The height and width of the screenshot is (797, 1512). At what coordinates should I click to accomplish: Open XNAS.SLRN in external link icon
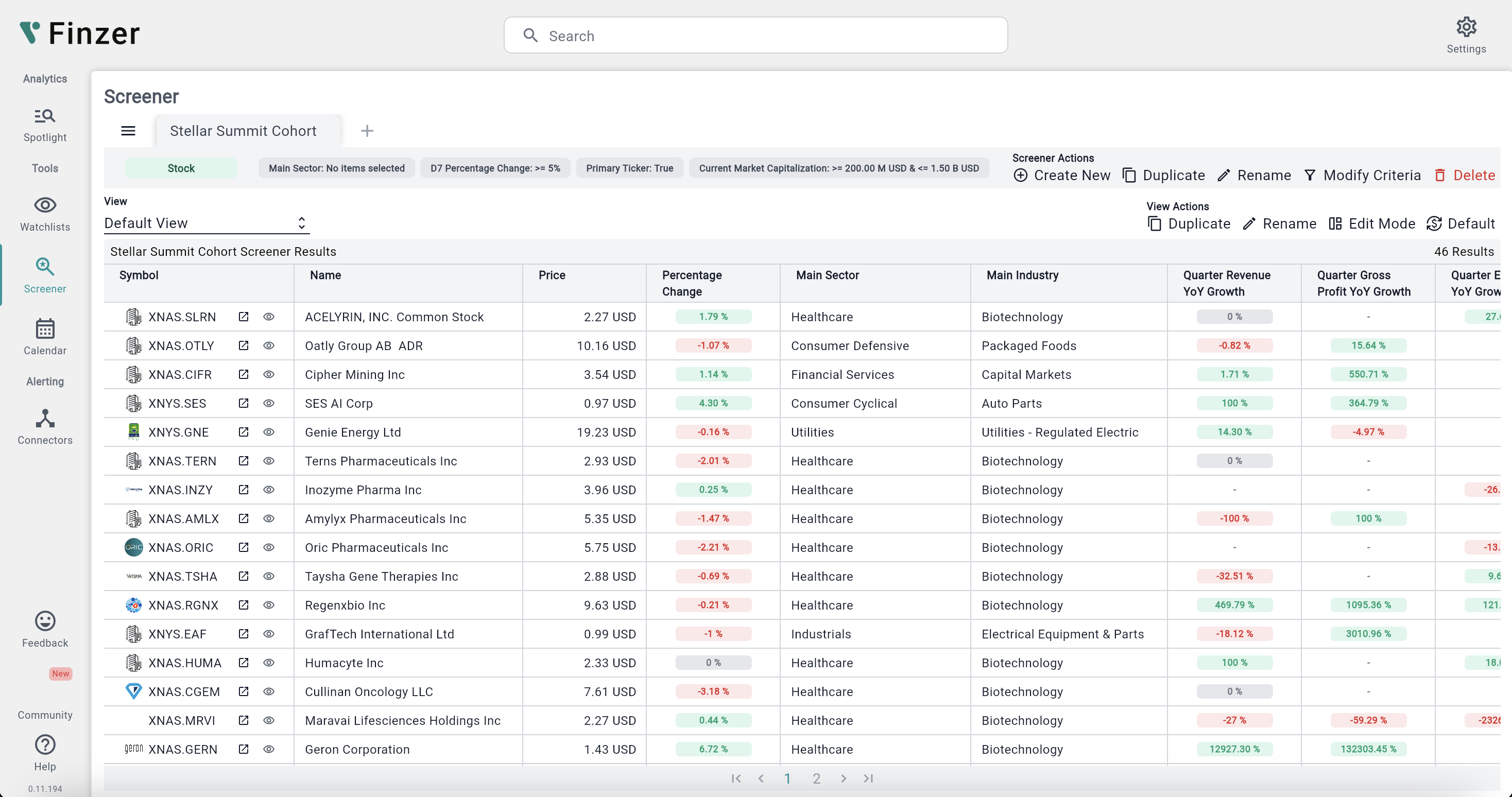point(244,317)
